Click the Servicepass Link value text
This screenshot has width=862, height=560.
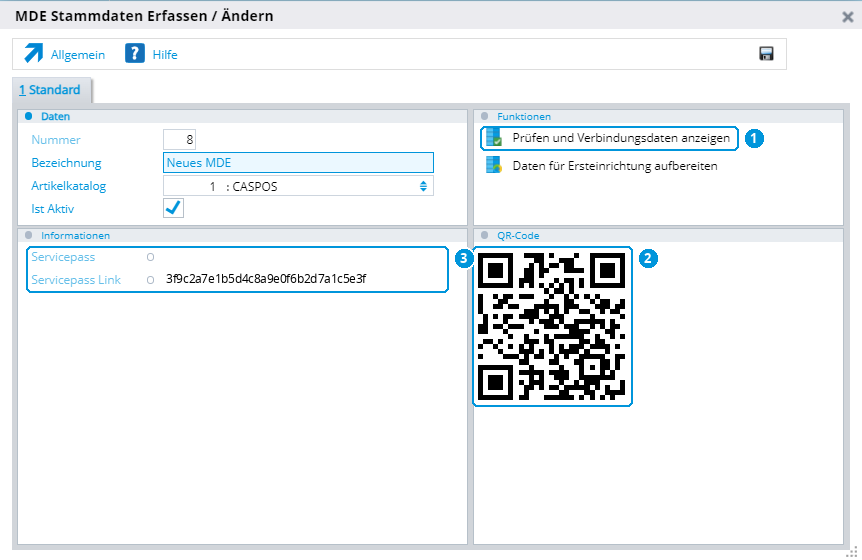[266, 279]
